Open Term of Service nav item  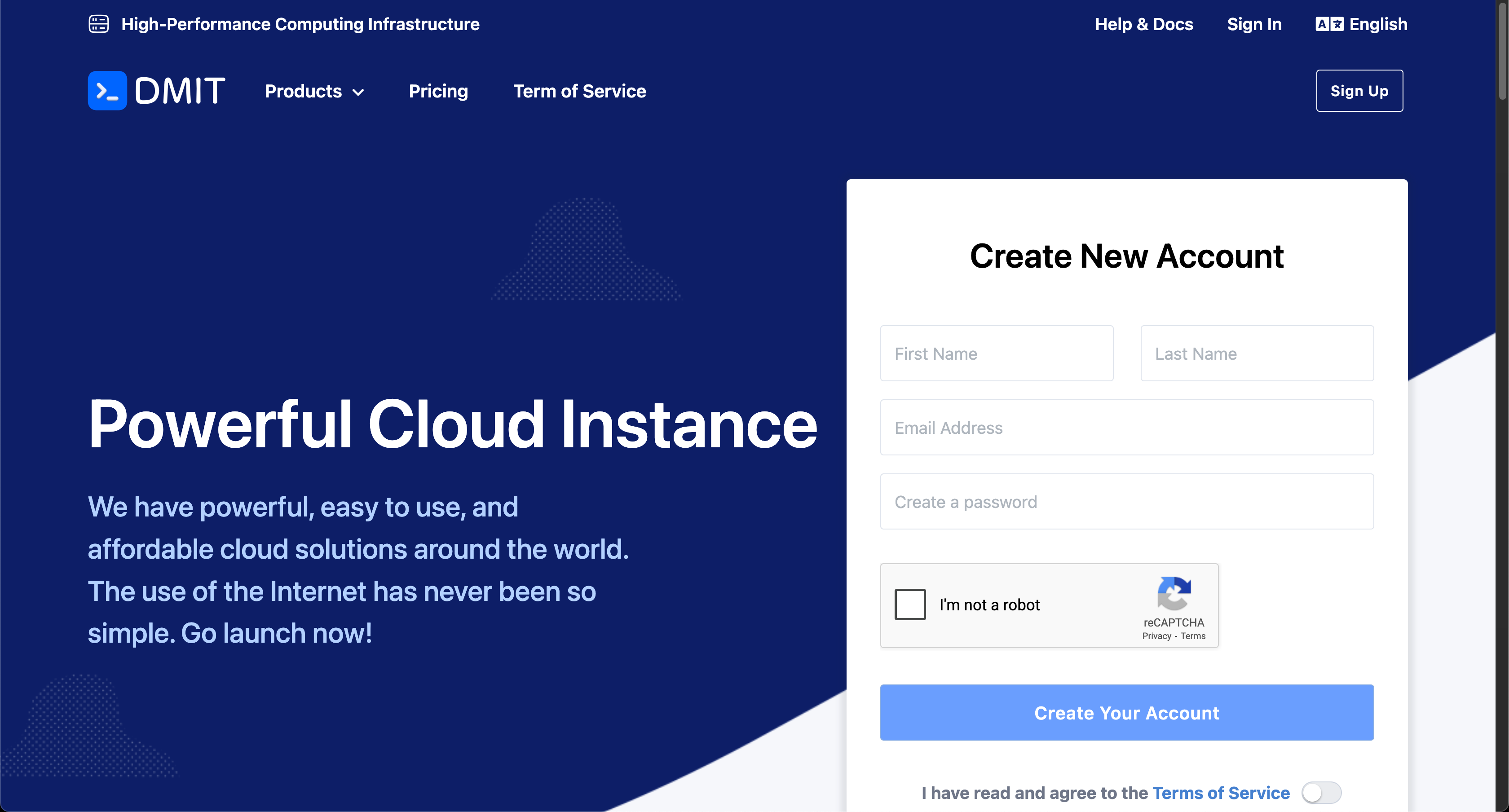coord(579,91)
